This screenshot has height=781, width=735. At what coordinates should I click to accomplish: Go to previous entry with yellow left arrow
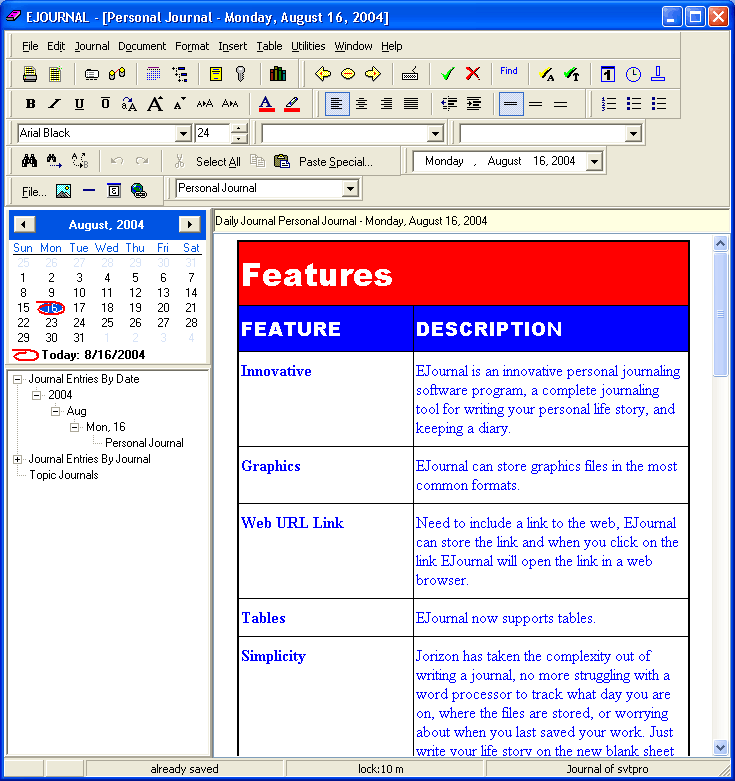pyautogui.click(x=323, y=74)
